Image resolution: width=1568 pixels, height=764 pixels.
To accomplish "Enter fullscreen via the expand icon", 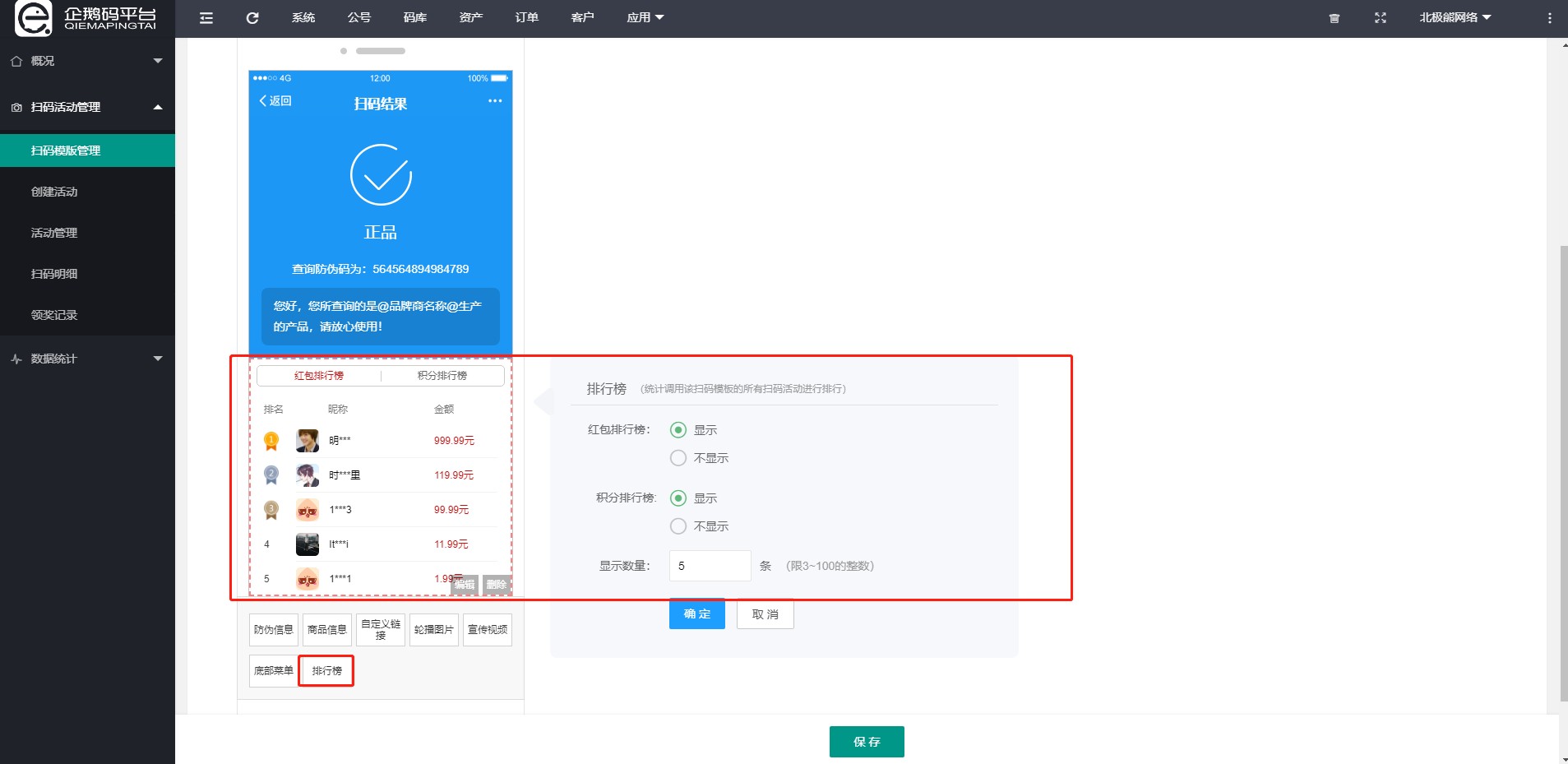I will pyautogui.click(x=1380, y=17).
